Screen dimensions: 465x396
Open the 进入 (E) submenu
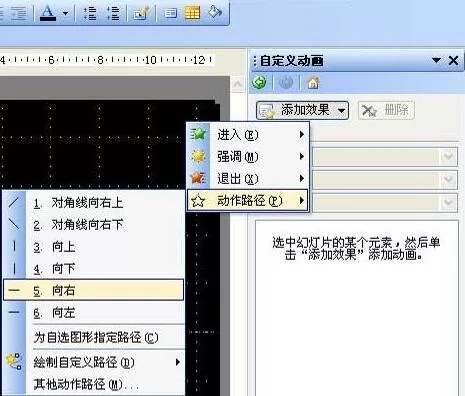(248, 134)
